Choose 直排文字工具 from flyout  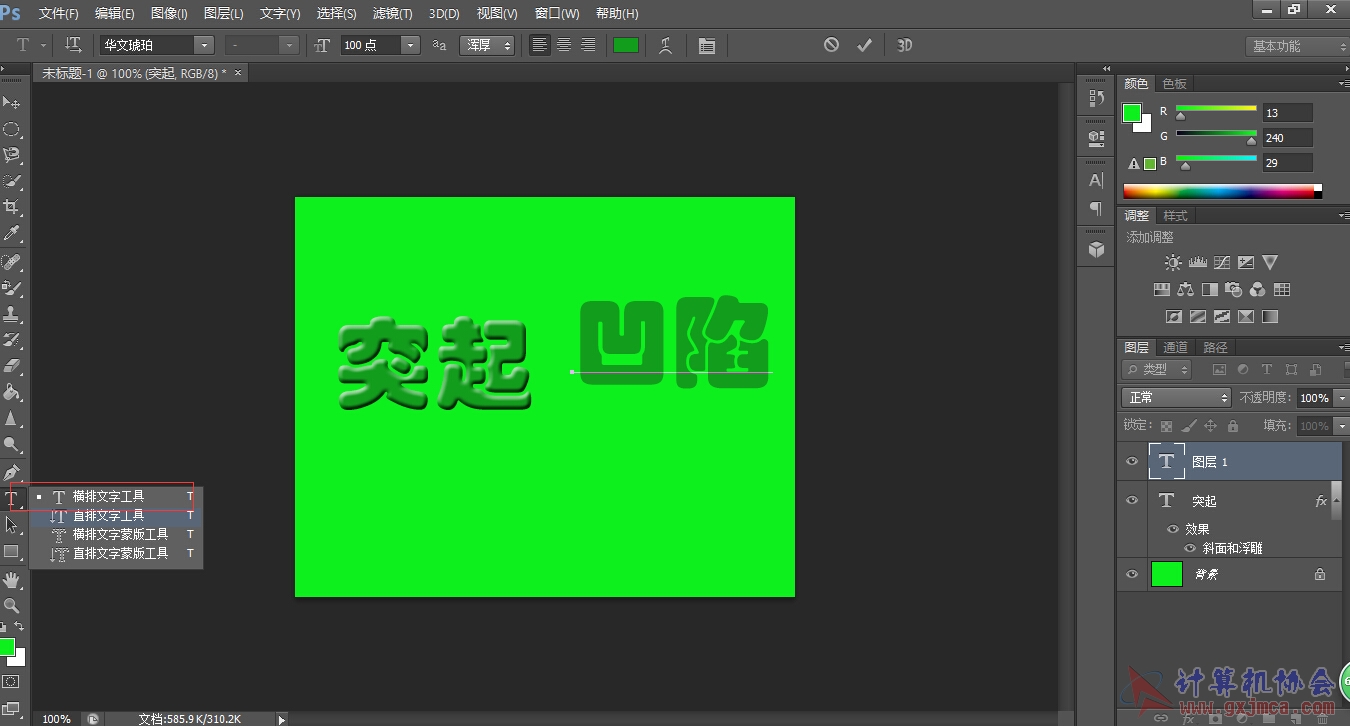click(116, 515)
